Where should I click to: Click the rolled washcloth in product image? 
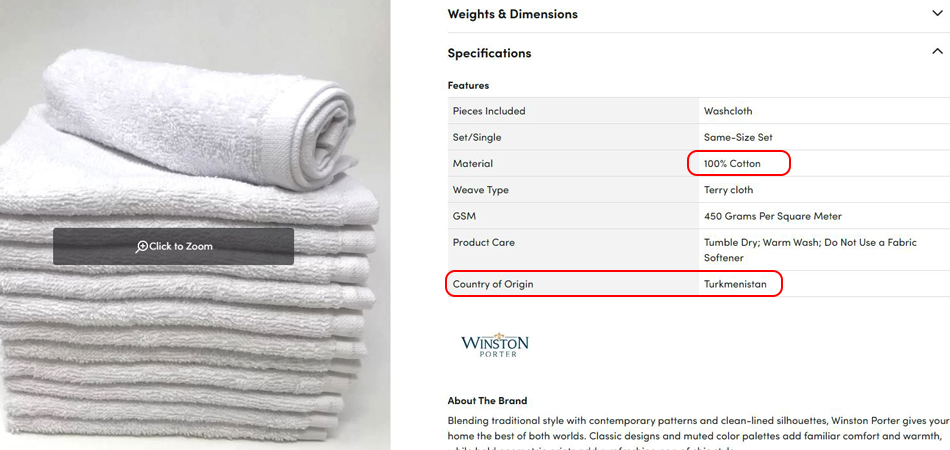200,118
